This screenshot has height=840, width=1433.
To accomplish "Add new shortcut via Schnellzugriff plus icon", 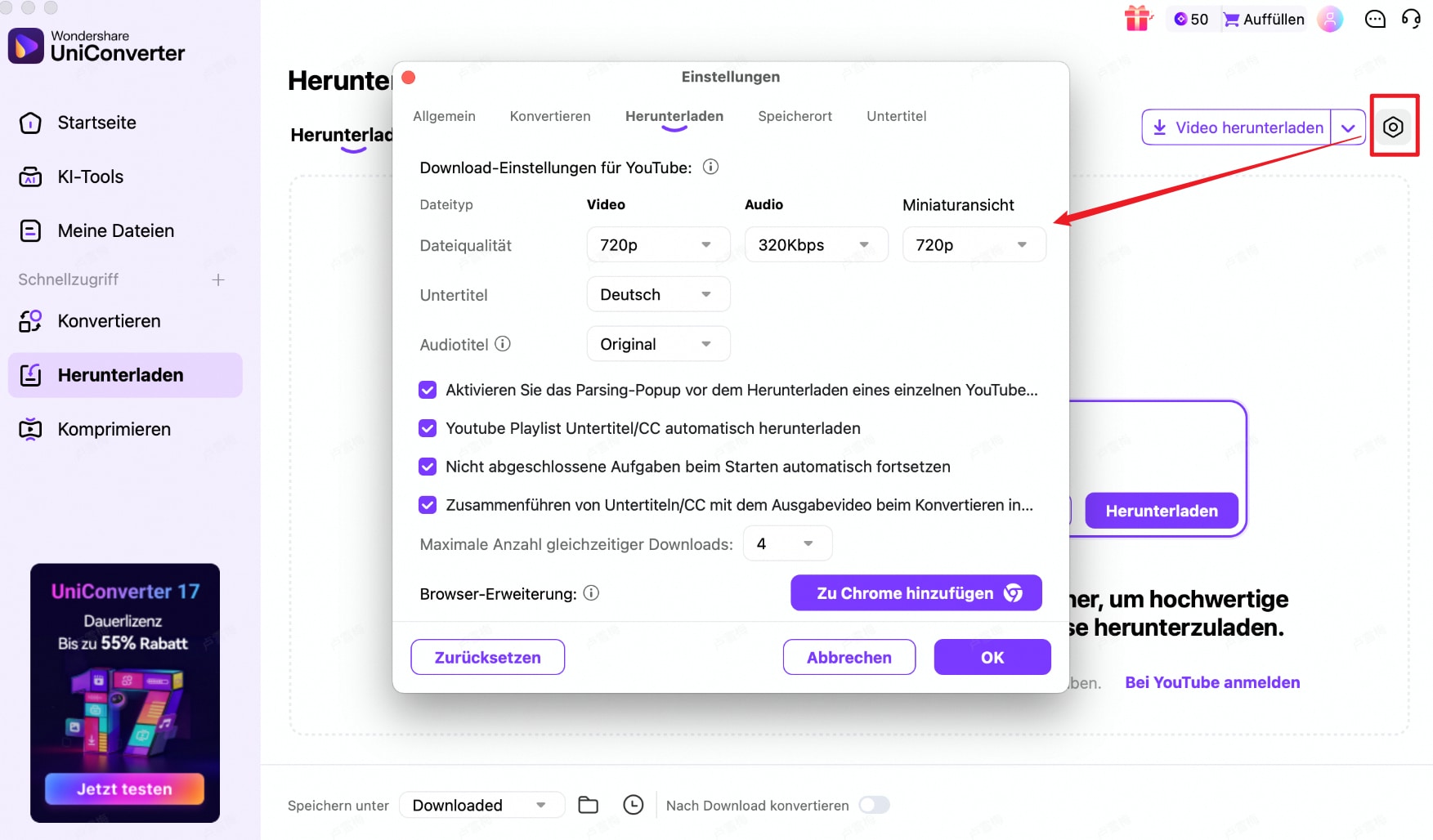I will click(217, 279).
